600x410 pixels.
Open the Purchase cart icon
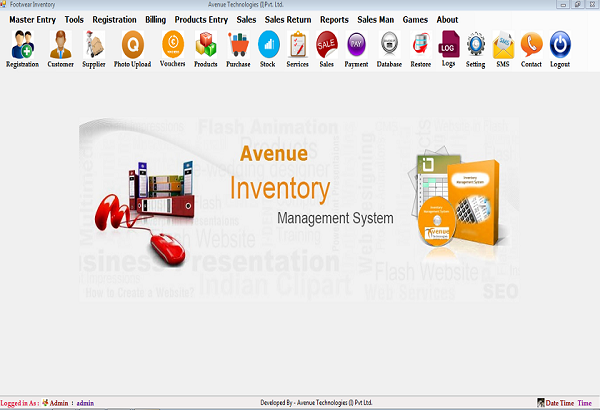238,49
